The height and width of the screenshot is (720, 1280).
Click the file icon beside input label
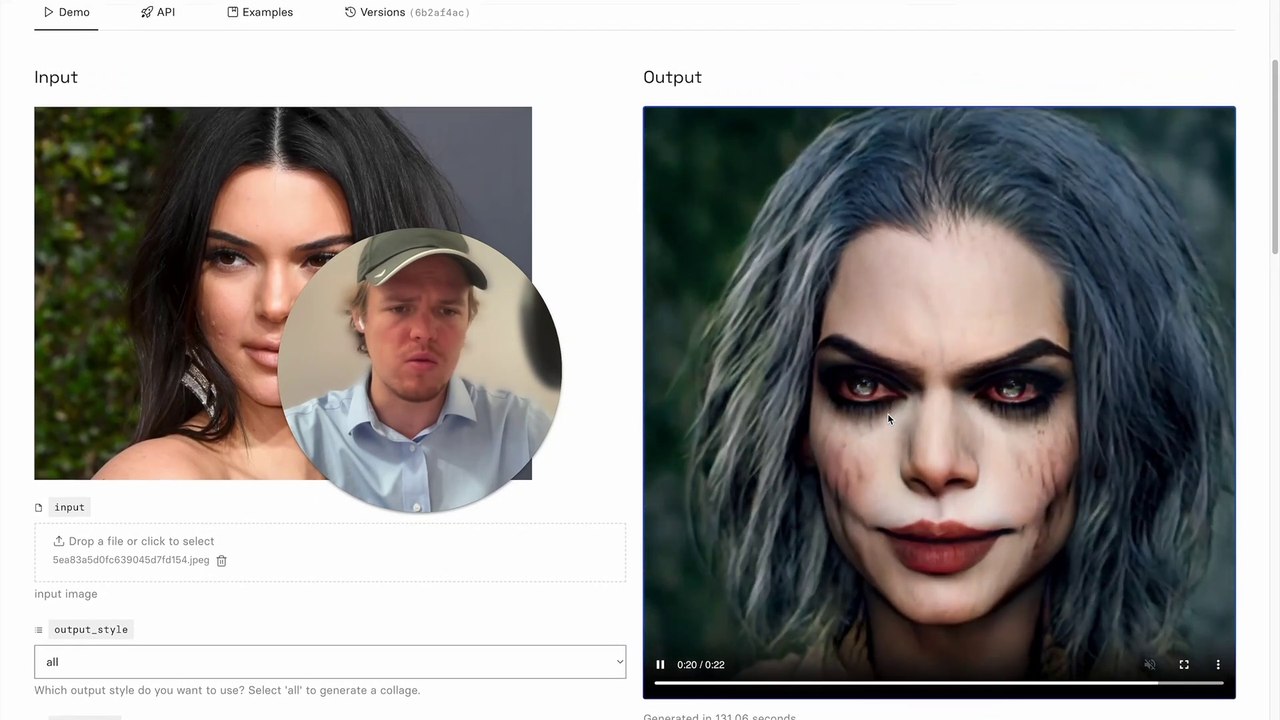coord(39,508)
